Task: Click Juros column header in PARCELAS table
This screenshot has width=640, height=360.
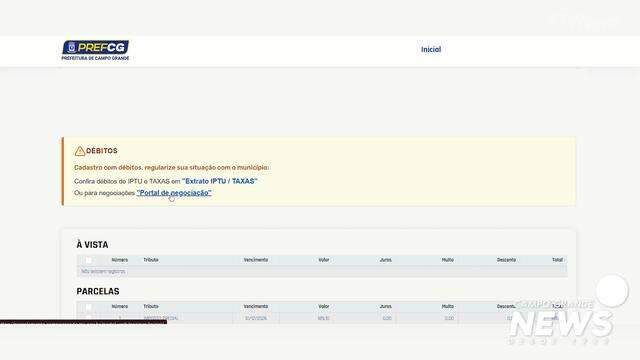Action: click(x=386, y=307)
